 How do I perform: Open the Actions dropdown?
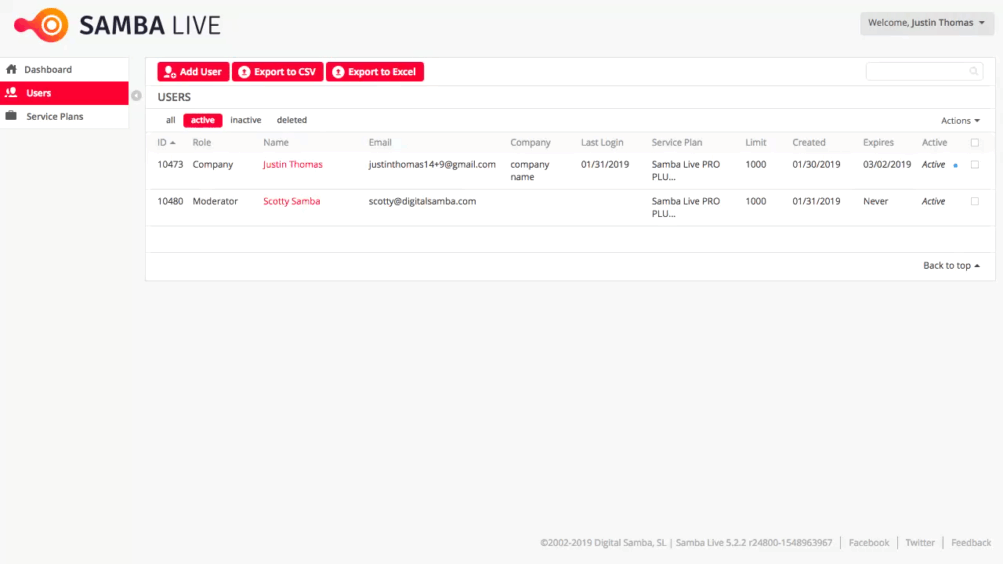[960, 120]
